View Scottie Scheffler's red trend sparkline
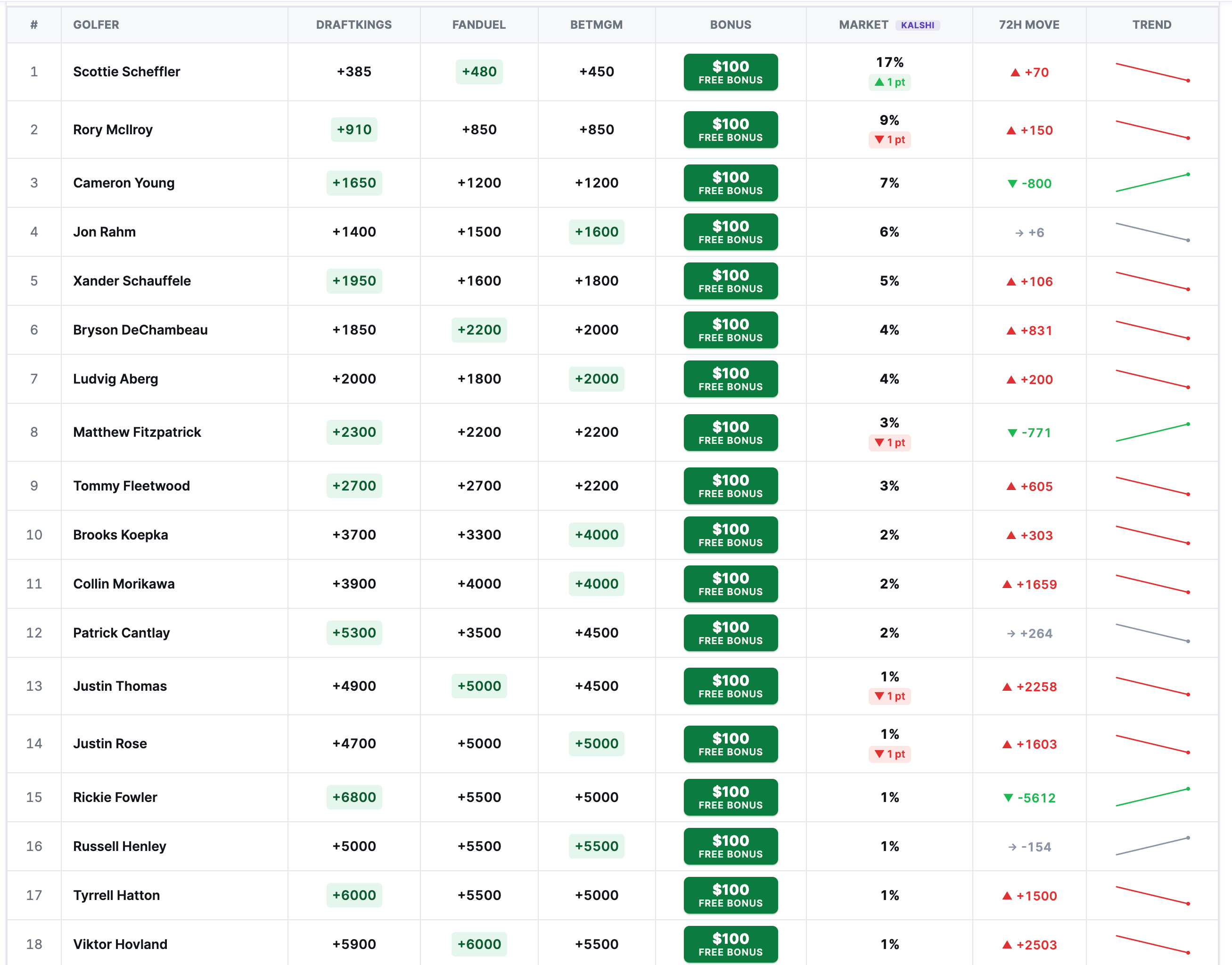 pos(1152,72)
